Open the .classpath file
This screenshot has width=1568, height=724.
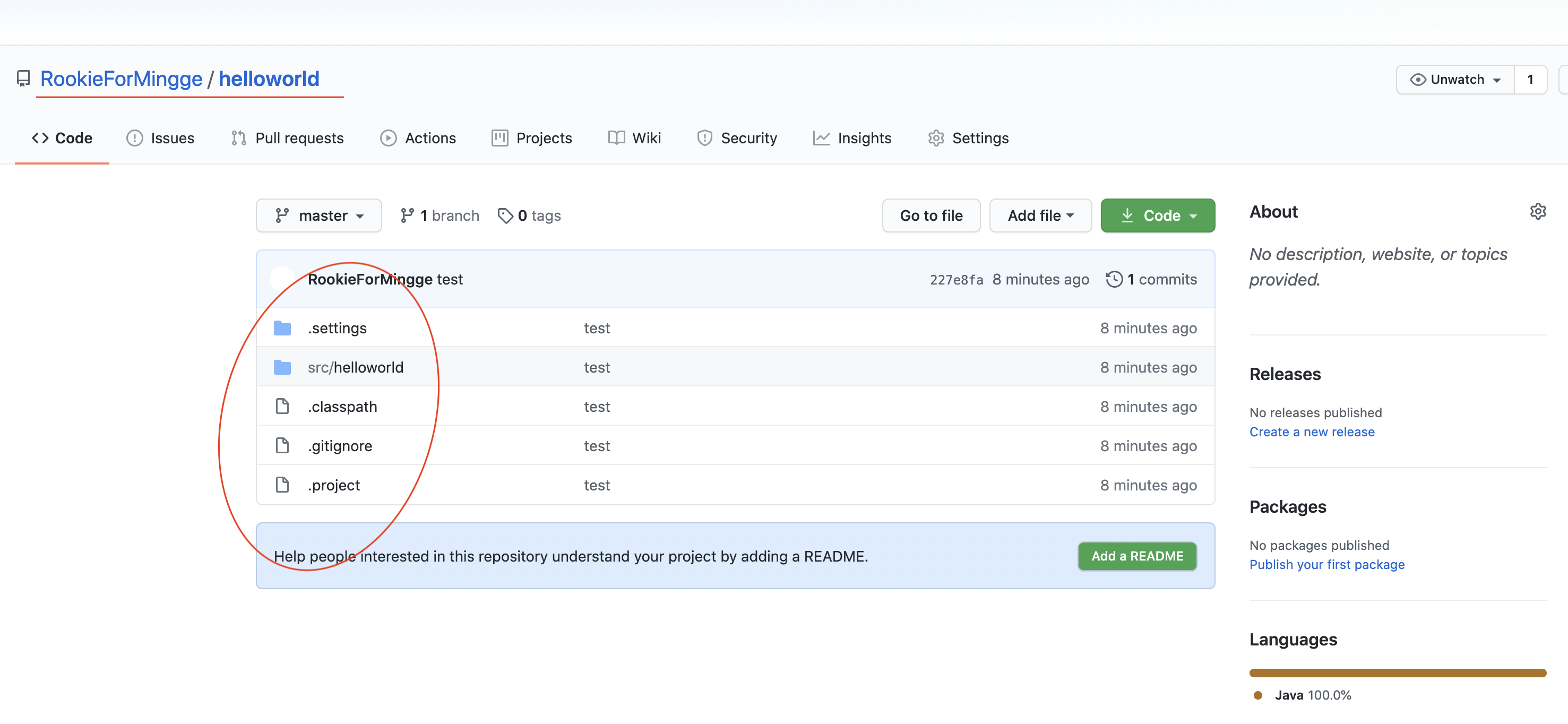(x=342, y=407)
